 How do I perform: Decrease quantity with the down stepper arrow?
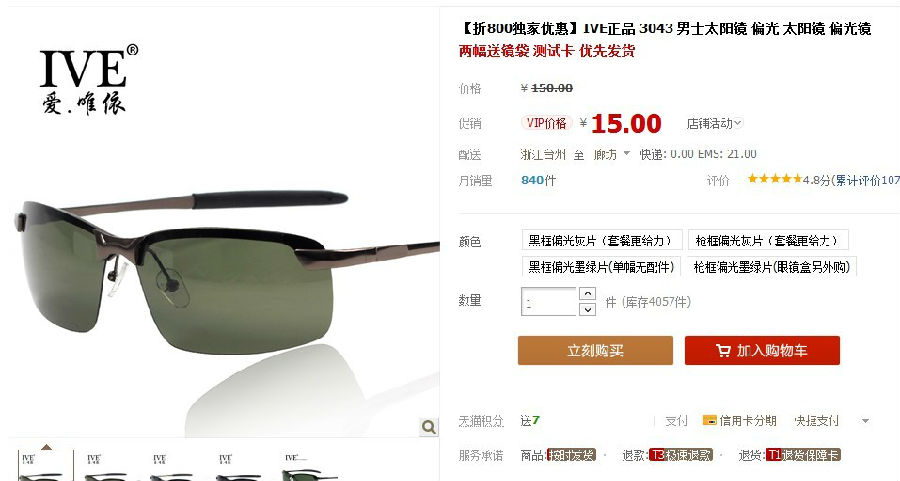click(587, 309)
